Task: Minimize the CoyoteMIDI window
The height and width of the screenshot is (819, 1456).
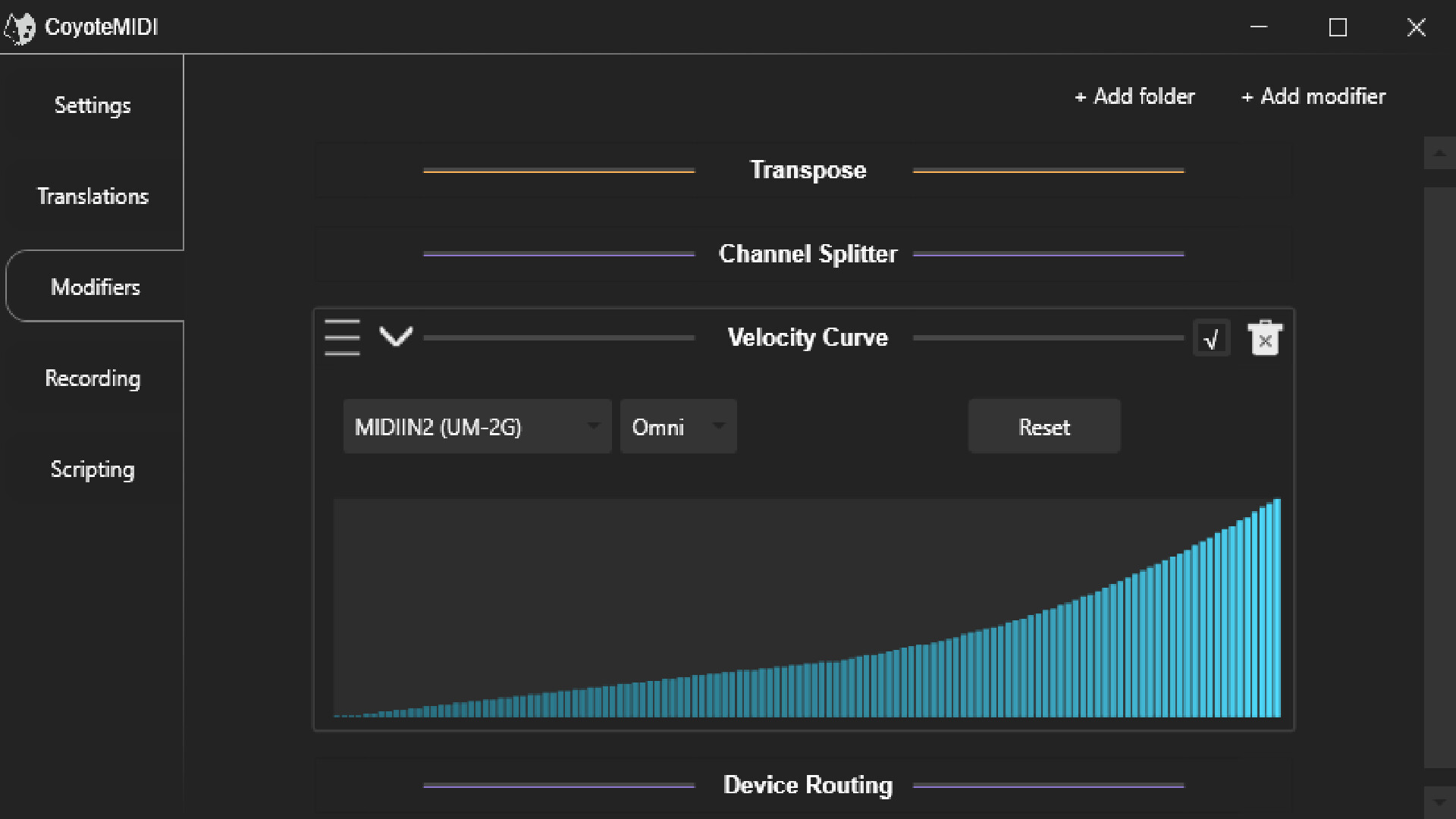Action: coord(1259,27)
